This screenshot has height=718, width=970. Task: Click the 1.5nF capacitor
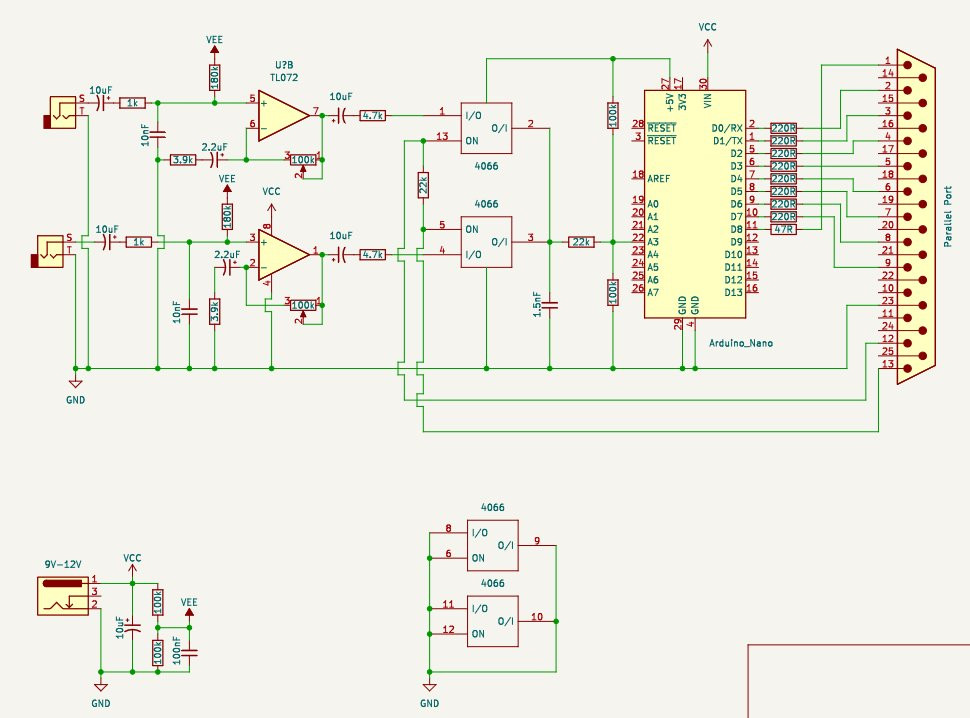point(550,304)
